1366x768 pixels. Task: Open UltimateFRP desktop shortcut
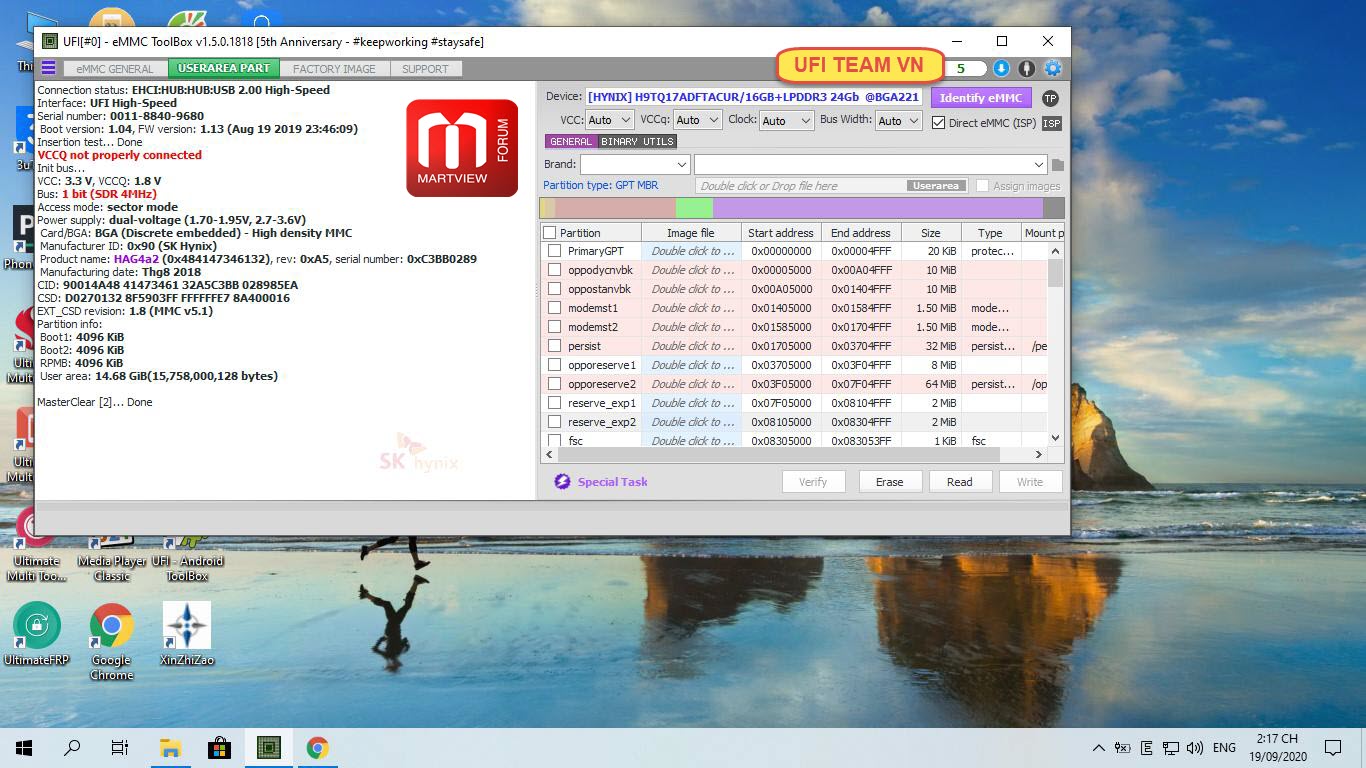click(x=37, y=634)
